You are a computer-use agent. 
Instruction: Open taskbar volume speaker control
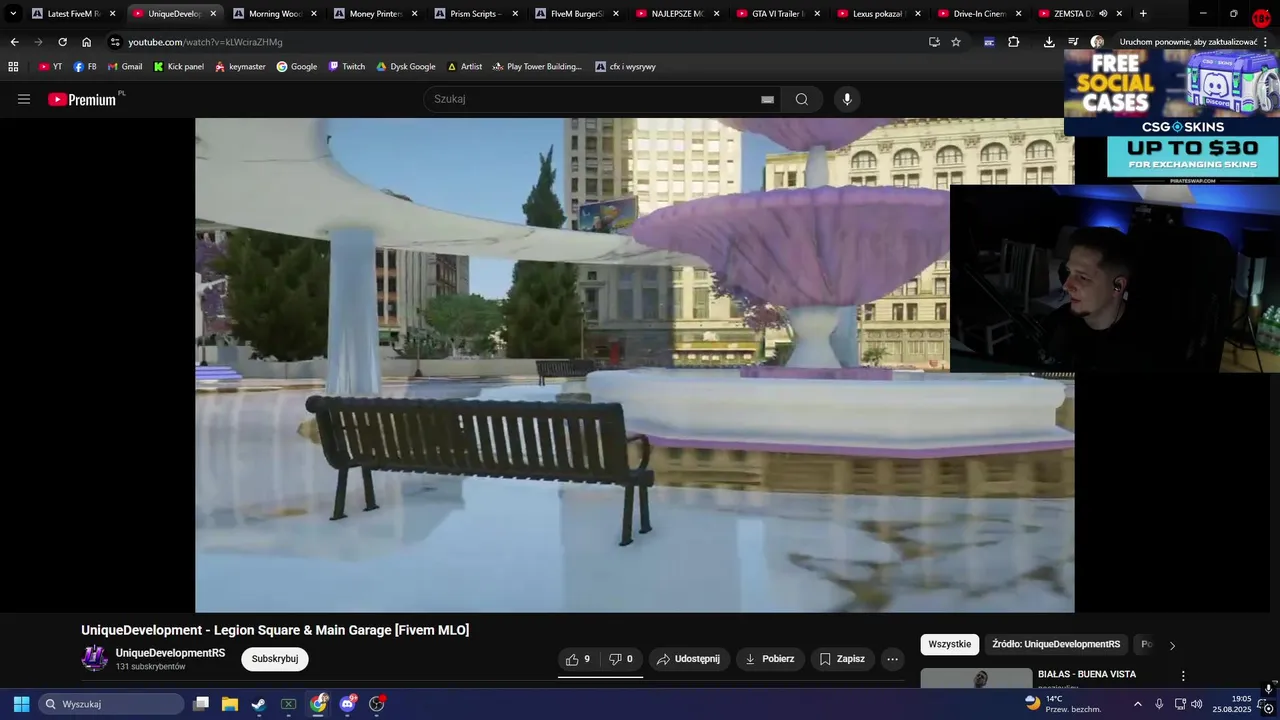(1197, 704)
